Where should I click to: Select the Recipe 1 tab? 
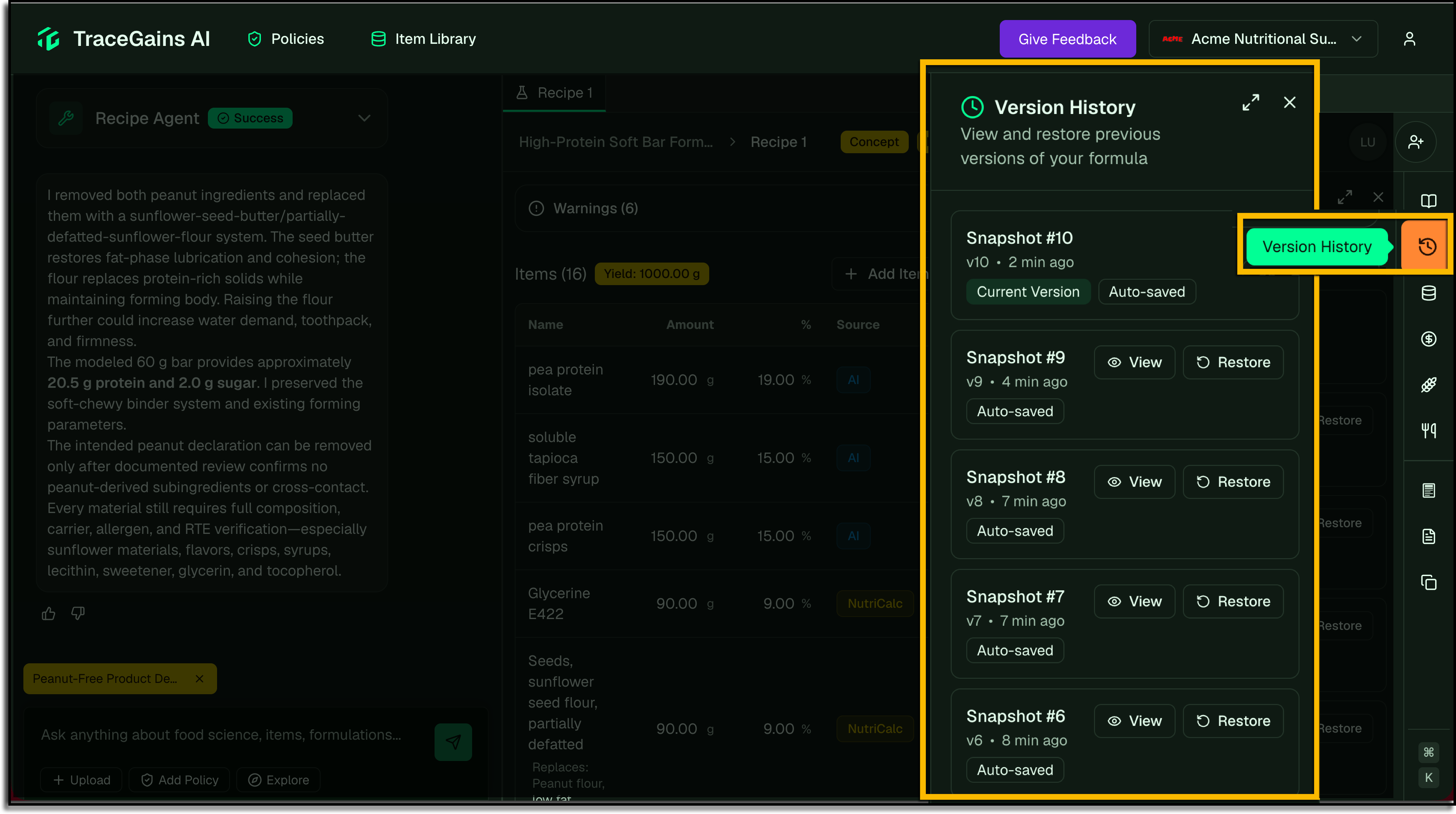554,93
